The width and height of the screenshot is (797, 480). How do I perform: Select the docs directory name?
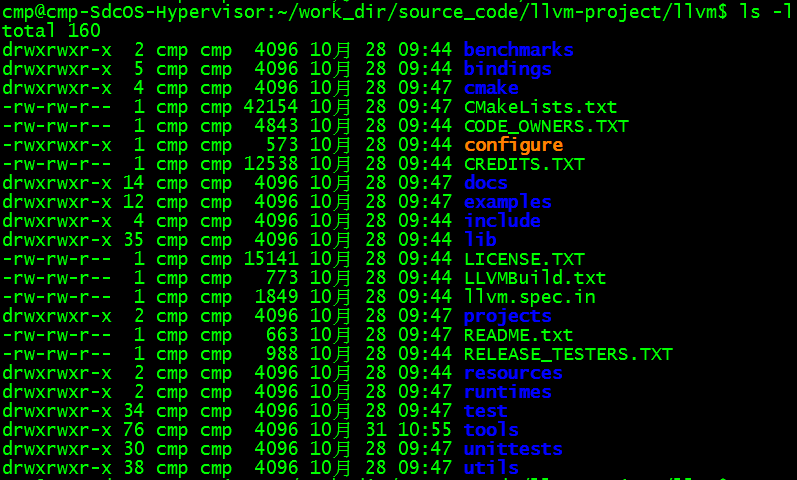(x=485, y=183)
